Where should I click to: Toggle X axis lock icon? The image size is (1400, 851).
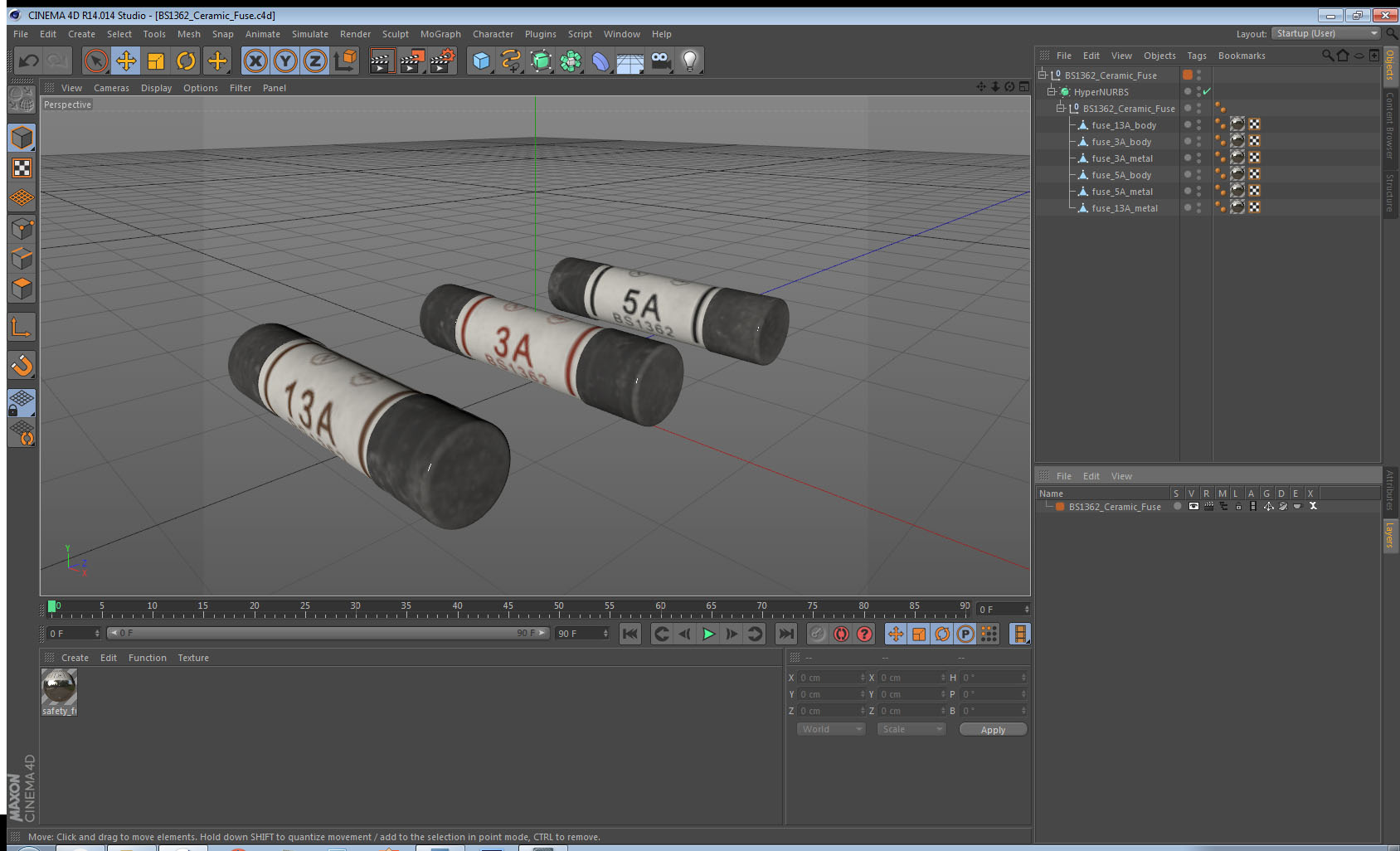[x=255, y=61]
